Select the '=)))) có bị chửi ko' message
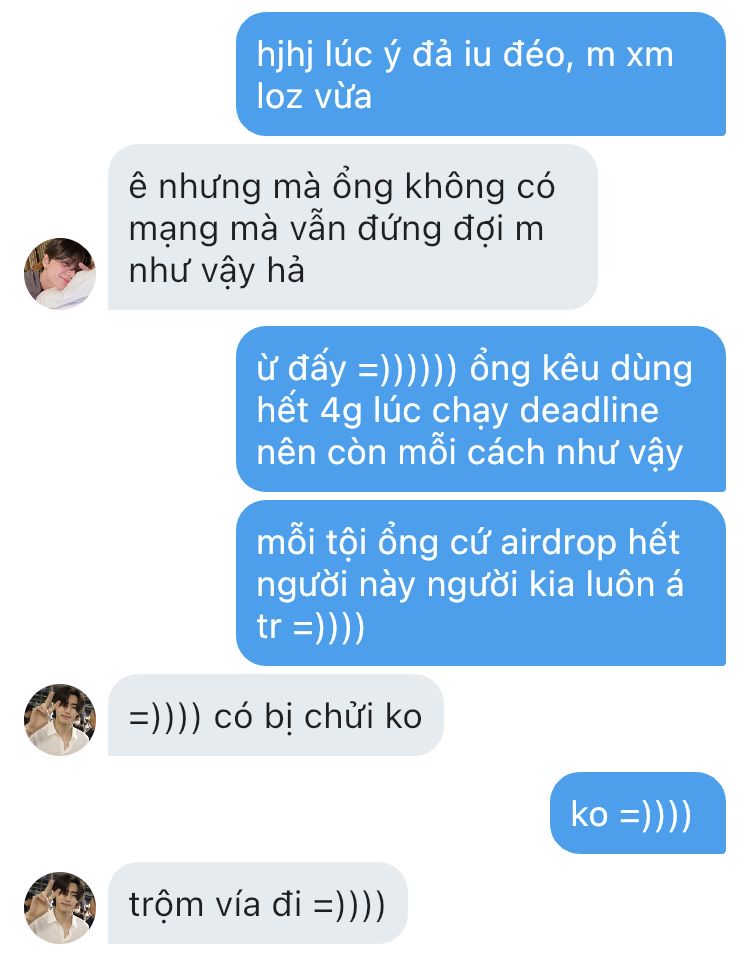Viewport: 750px width, 960px height. (276, 715)
